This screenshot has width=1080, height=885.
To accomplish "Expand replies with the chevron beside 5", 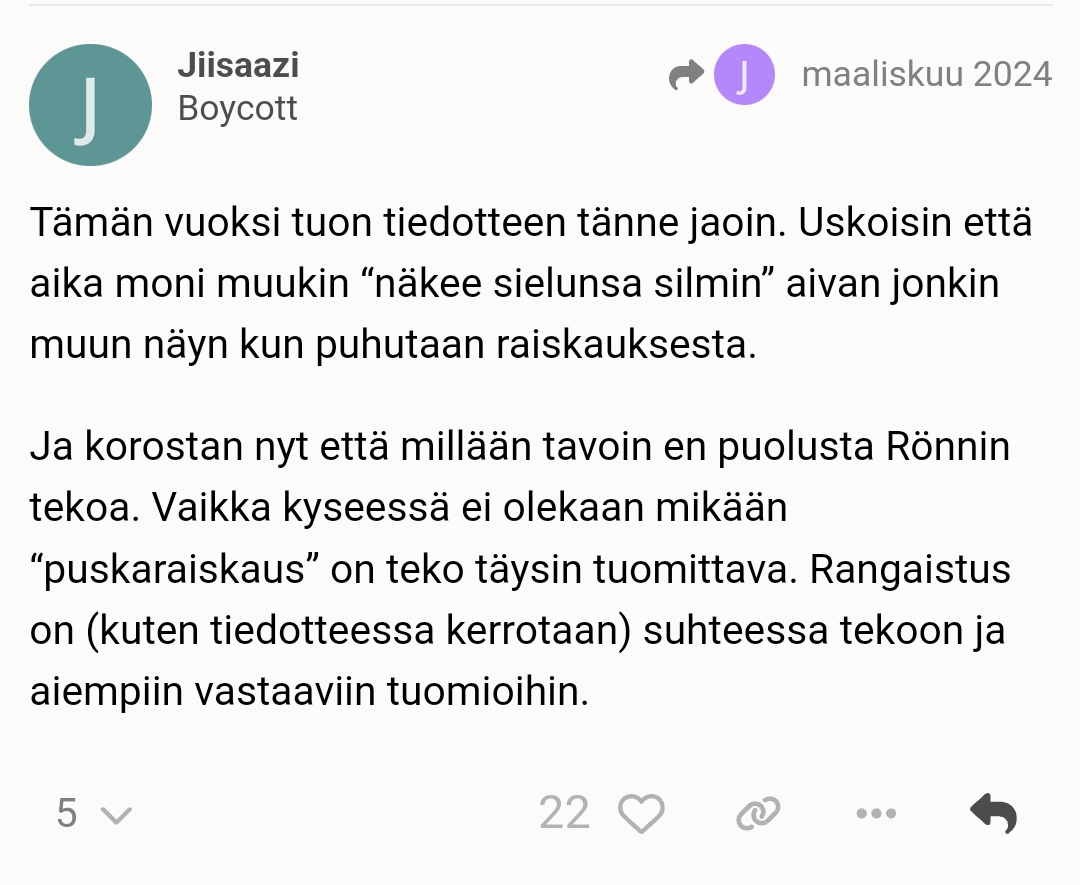I will pyautogui.click(x=117, y=815).
